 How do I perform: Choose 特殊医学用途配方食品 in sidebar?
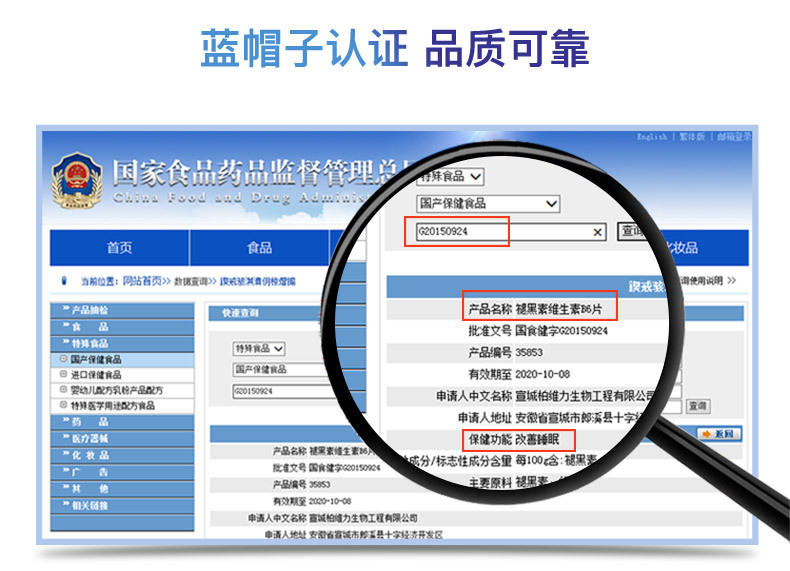pyautogui.click(x=112, y=406)
